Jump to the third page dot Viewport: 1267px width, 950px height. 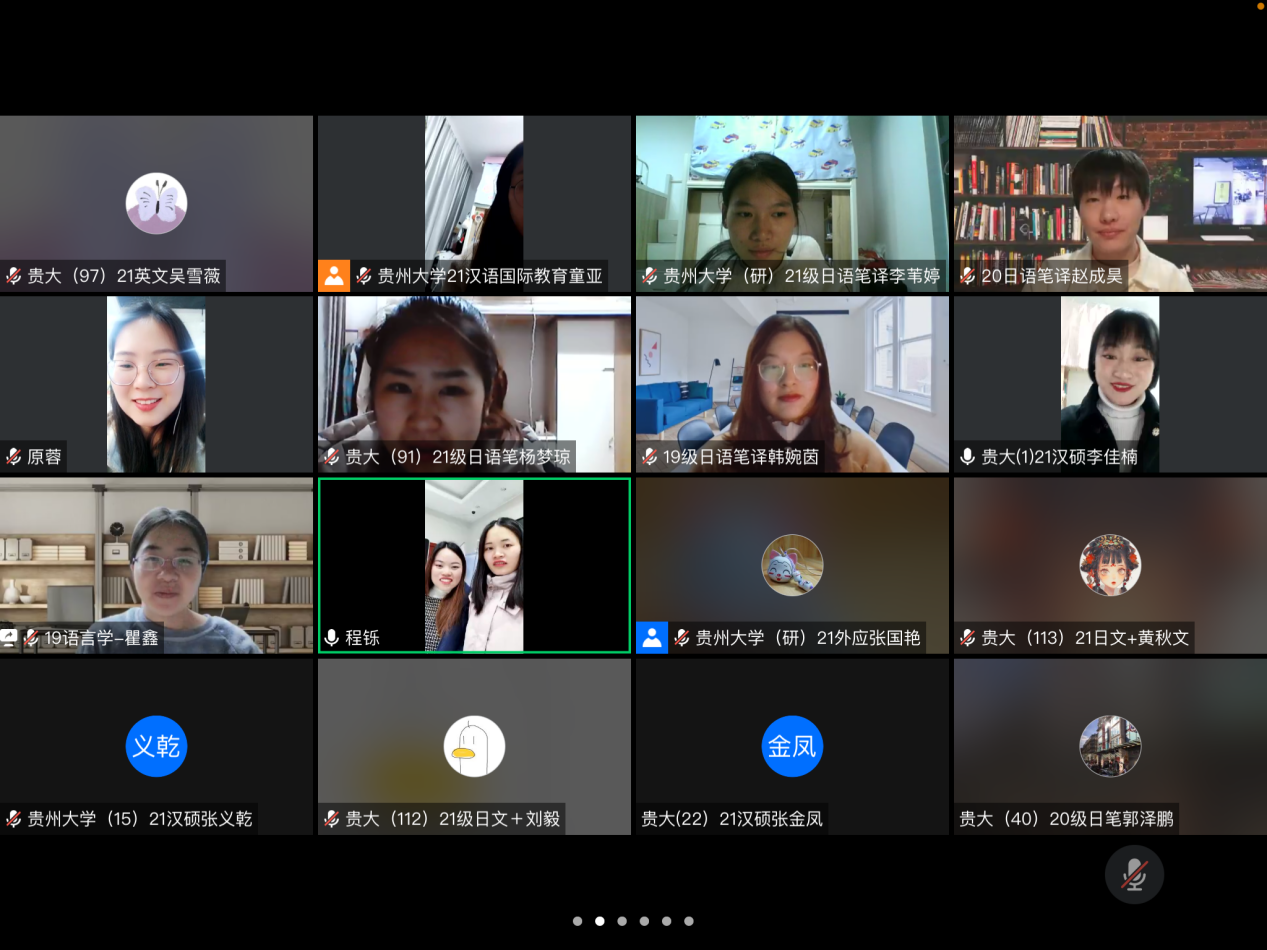pos(622,921)
